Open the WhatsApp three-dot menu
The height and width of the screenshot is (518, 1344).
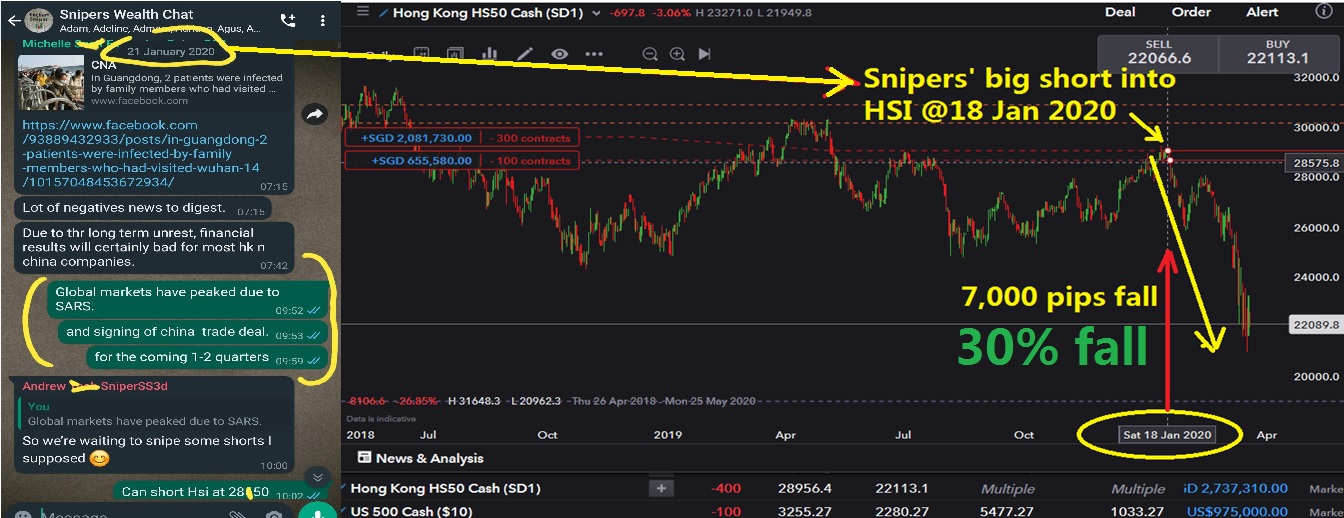tap(321, 20)
